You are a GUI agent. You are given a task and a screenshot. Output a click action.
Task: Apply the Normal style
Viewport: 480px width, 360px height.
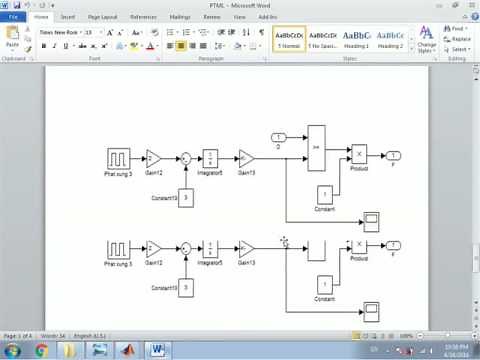click(x=289, y=39)
